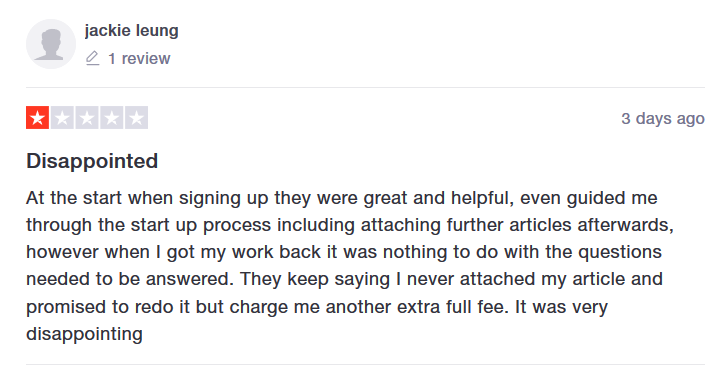Open the 'Disappointed' review title

coord(92,161)
